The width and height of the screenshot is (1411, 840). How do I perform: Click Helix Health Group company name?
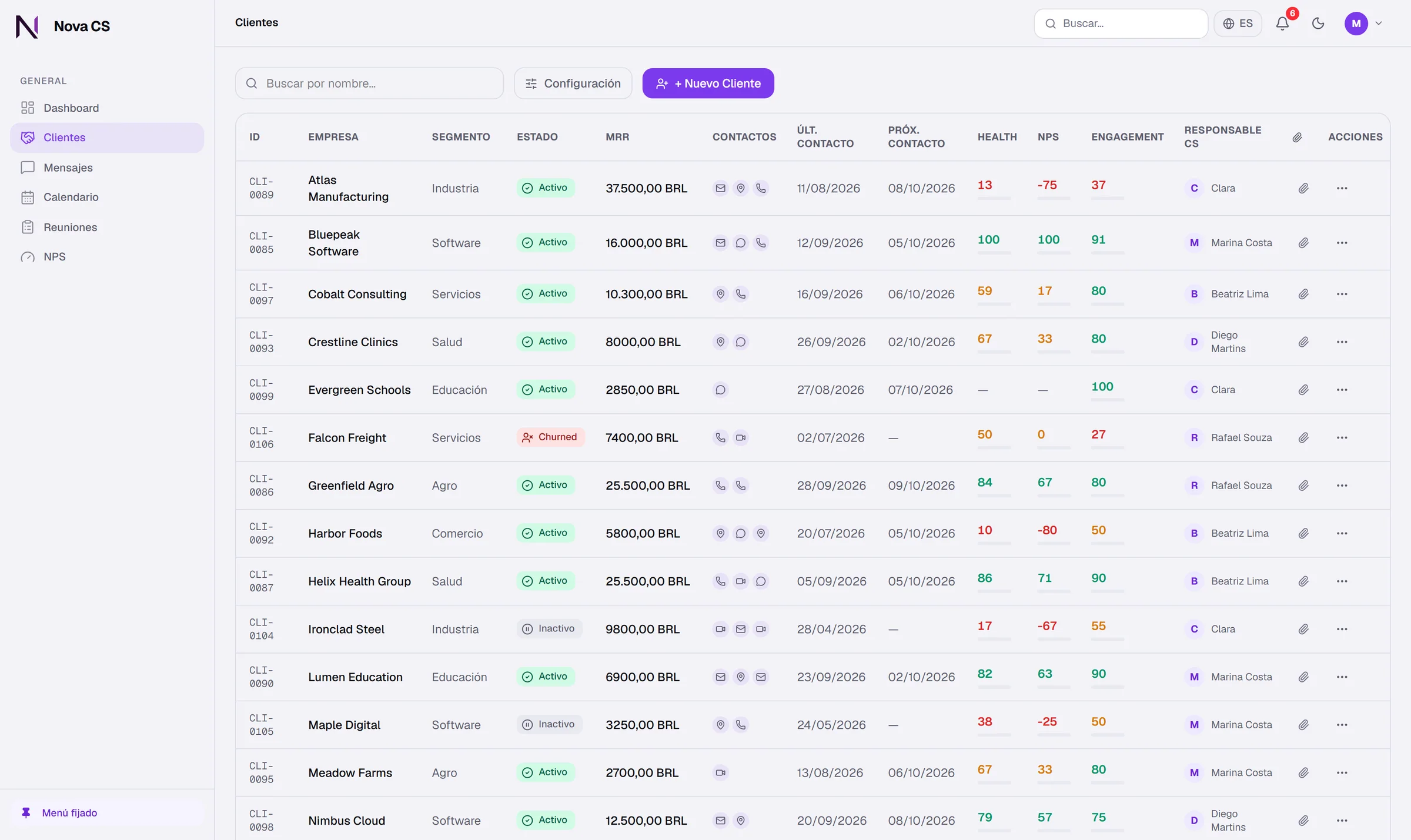click(x=359, y=581)
